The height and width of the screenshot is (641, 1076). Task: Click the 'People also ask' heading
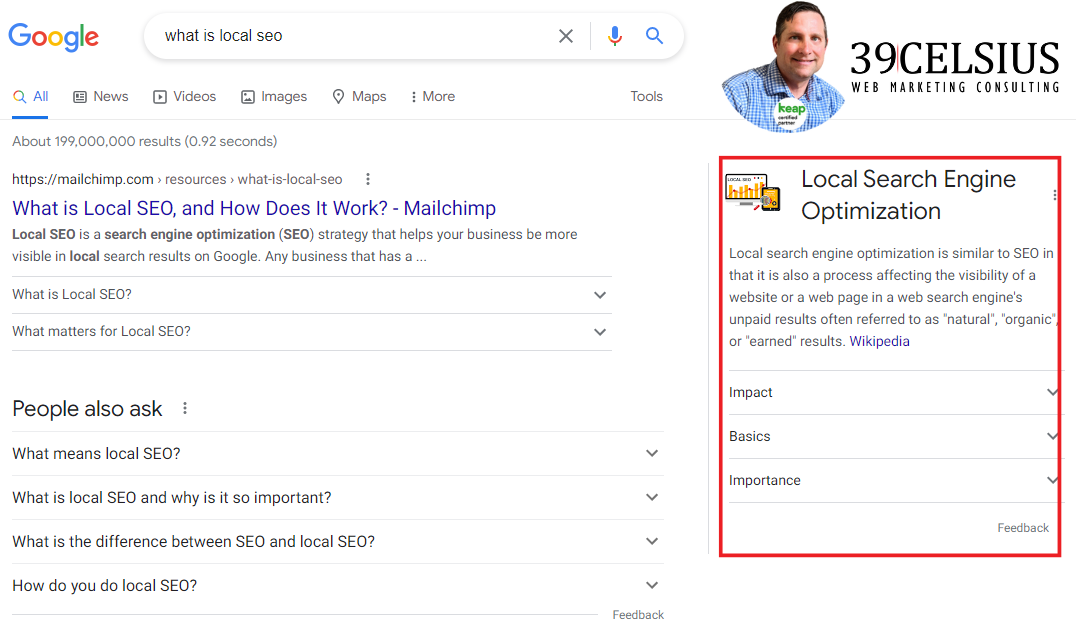[x=87, y=409]
